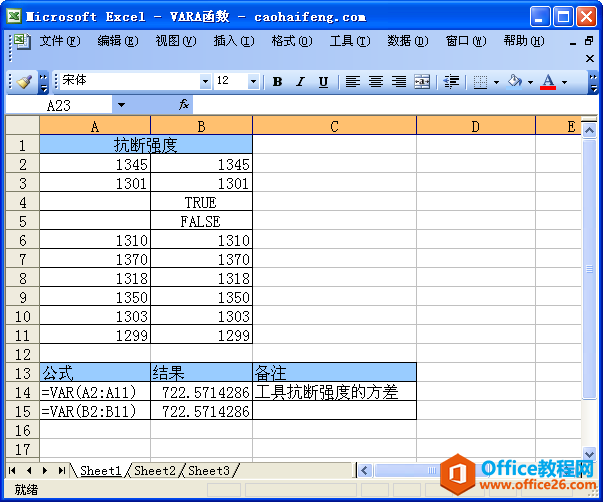Viewport: 603px width, 502px height.
Task: Switch to the Sheet1 tab
Action: (100, 470)
